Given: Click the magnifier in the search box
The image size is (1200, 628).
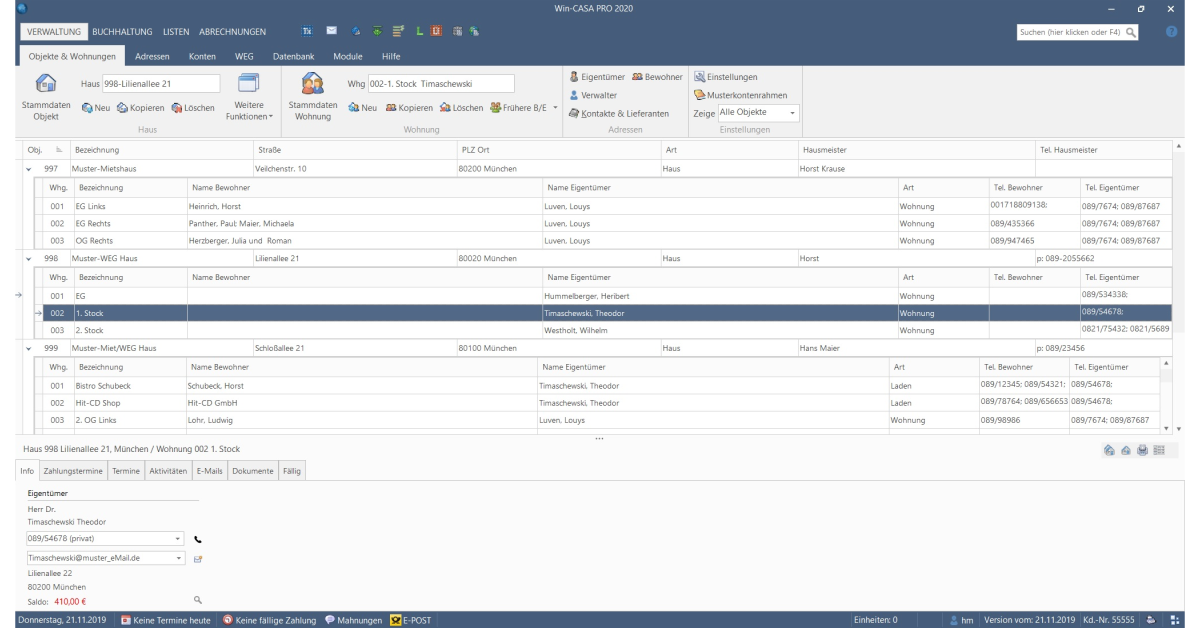Looking at the screenshot, I should pos(1131,33).
